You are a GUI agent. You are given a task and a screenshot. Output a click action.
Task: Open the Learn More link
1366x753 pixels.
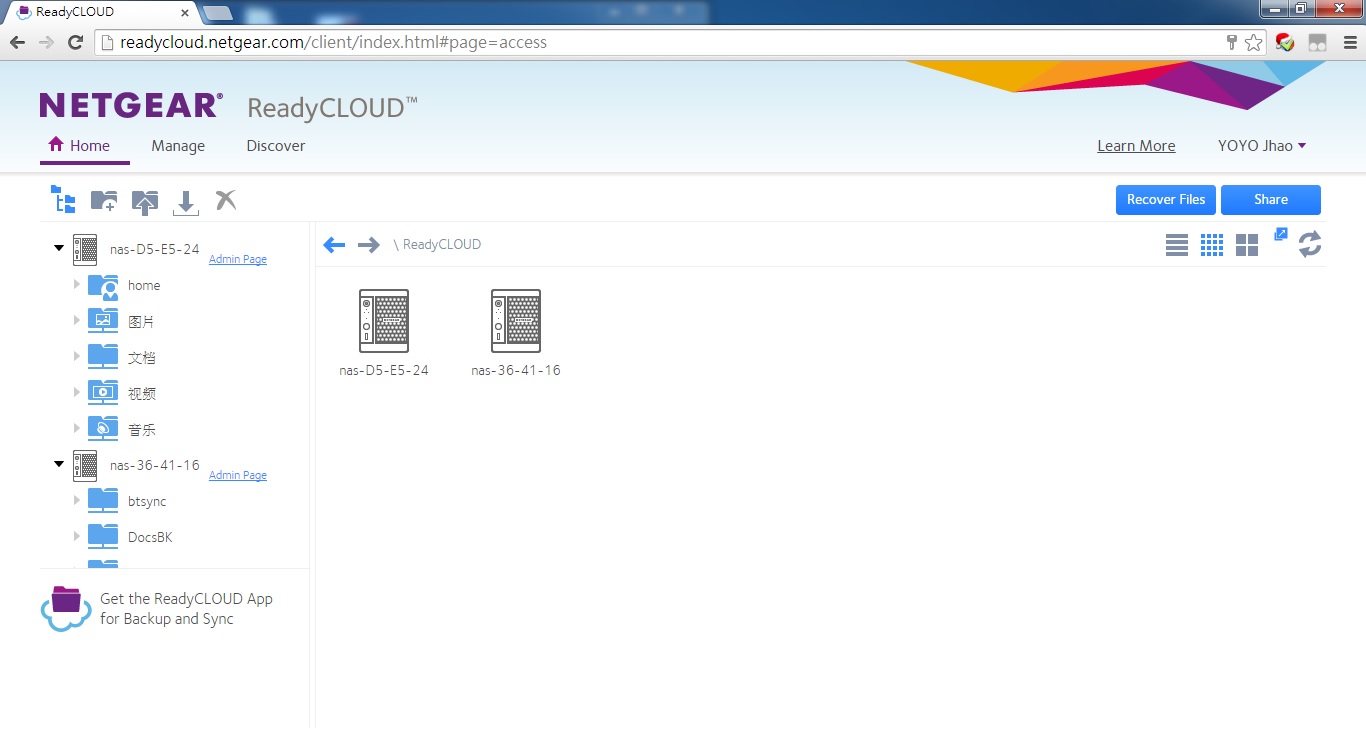(x=1136, y=146)
